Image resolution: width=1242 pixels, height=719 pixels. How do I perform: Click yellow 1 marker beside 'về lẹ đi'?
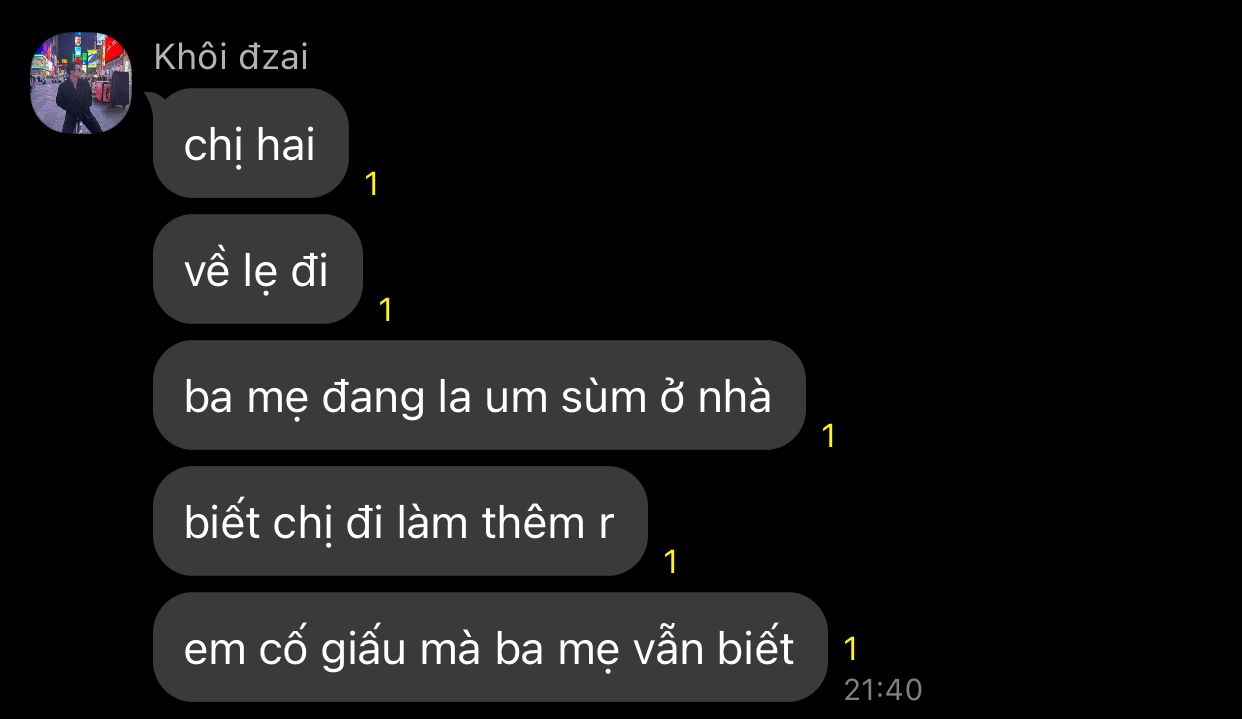click(385, 310)
